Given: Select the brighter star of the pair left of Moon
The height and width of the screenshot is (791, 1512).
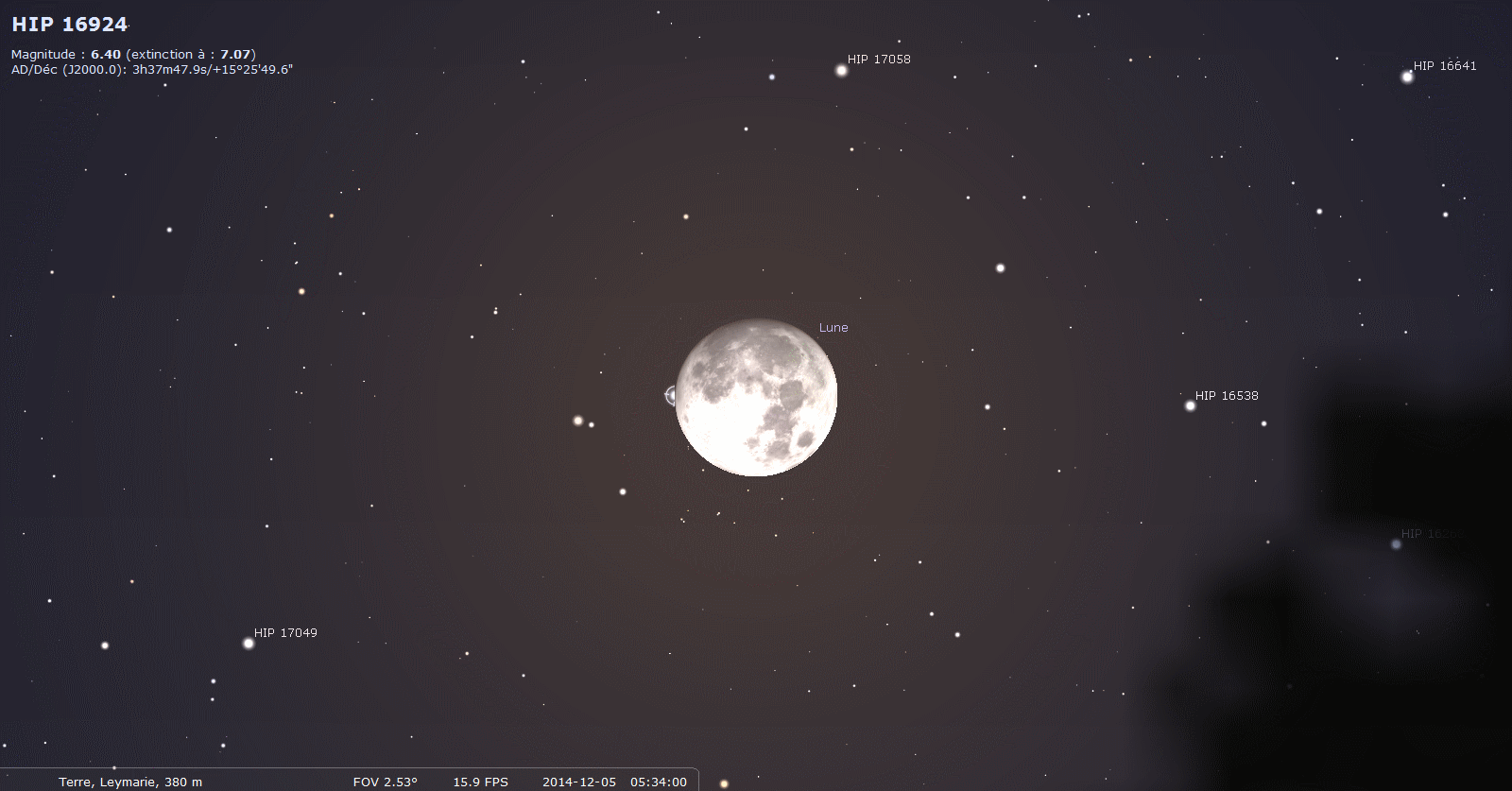Looking at the screenshot, I should pyautogui.click(x=578, y=421).
